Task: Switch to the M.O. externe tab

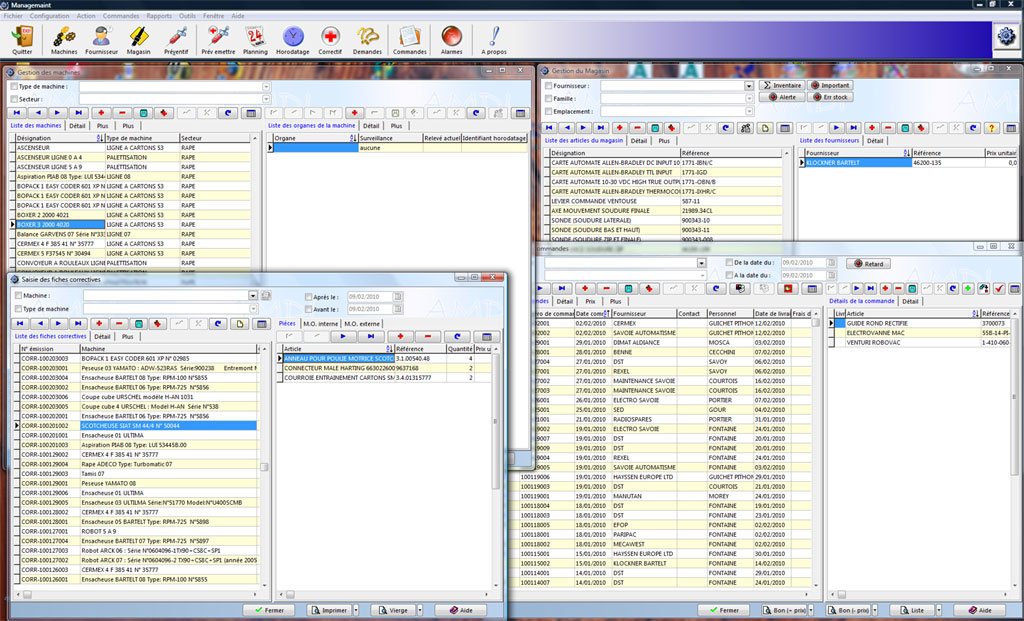Action: coord(360,323)
